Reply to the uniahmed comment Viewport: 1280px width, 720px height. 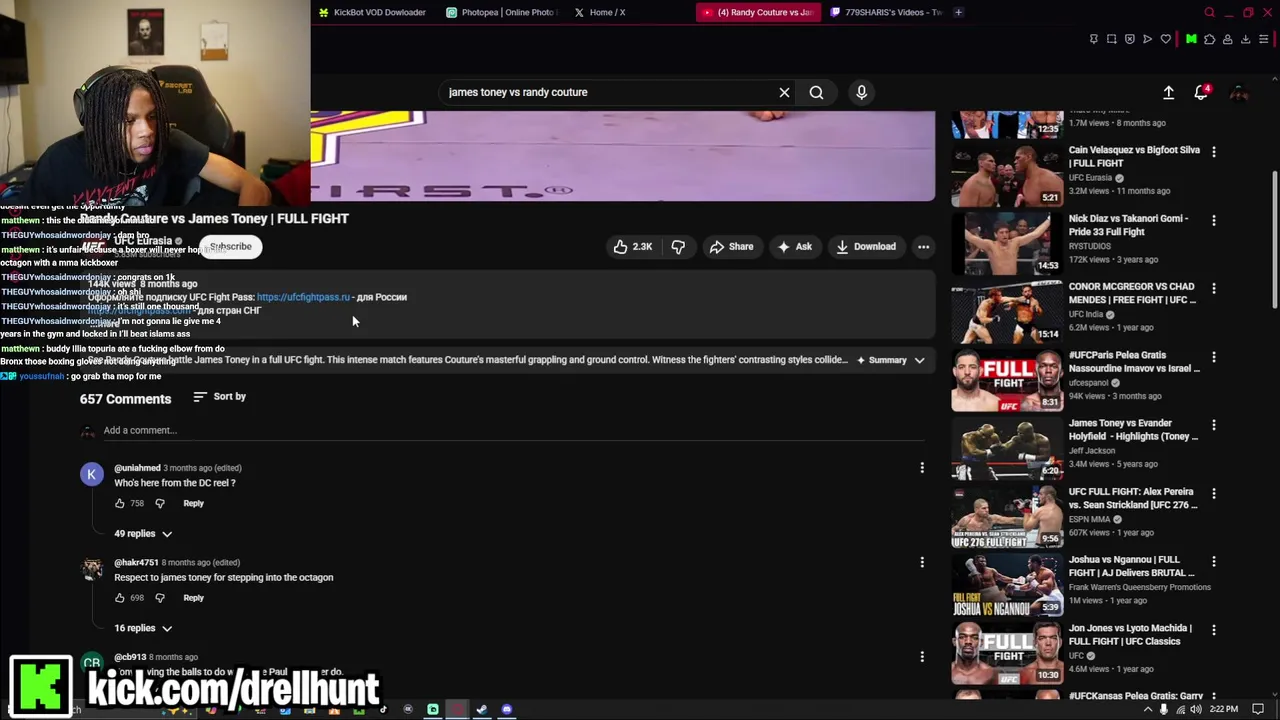click(193, 504)
